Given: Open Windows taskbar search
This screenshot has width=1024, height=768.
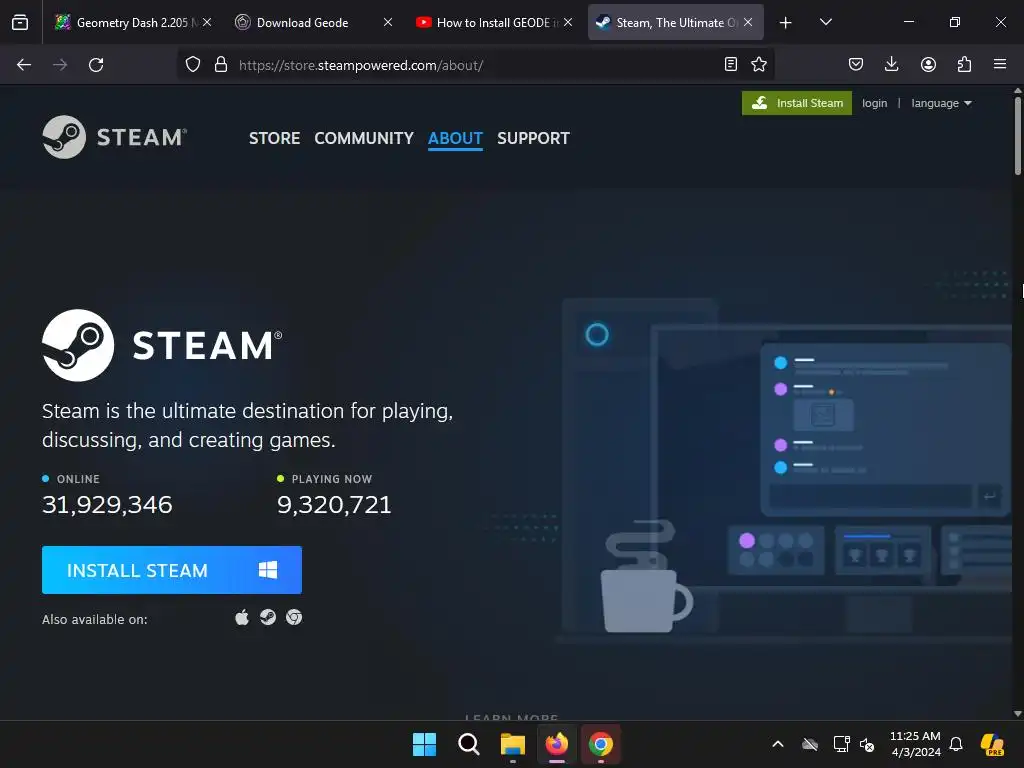Looking at the screenshot, I should click(468, 744).
